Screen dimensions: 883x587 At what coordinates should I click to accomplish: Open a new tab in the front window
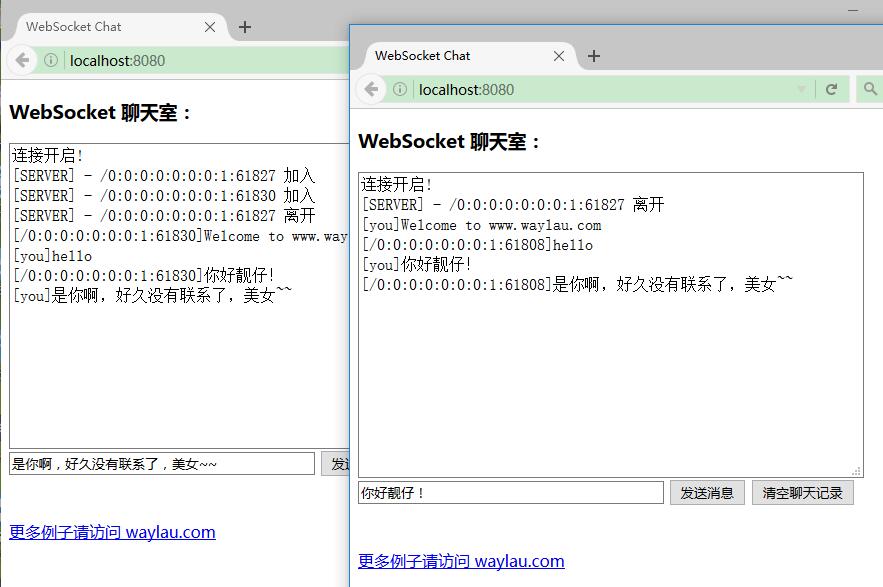(x=594, y=56)
